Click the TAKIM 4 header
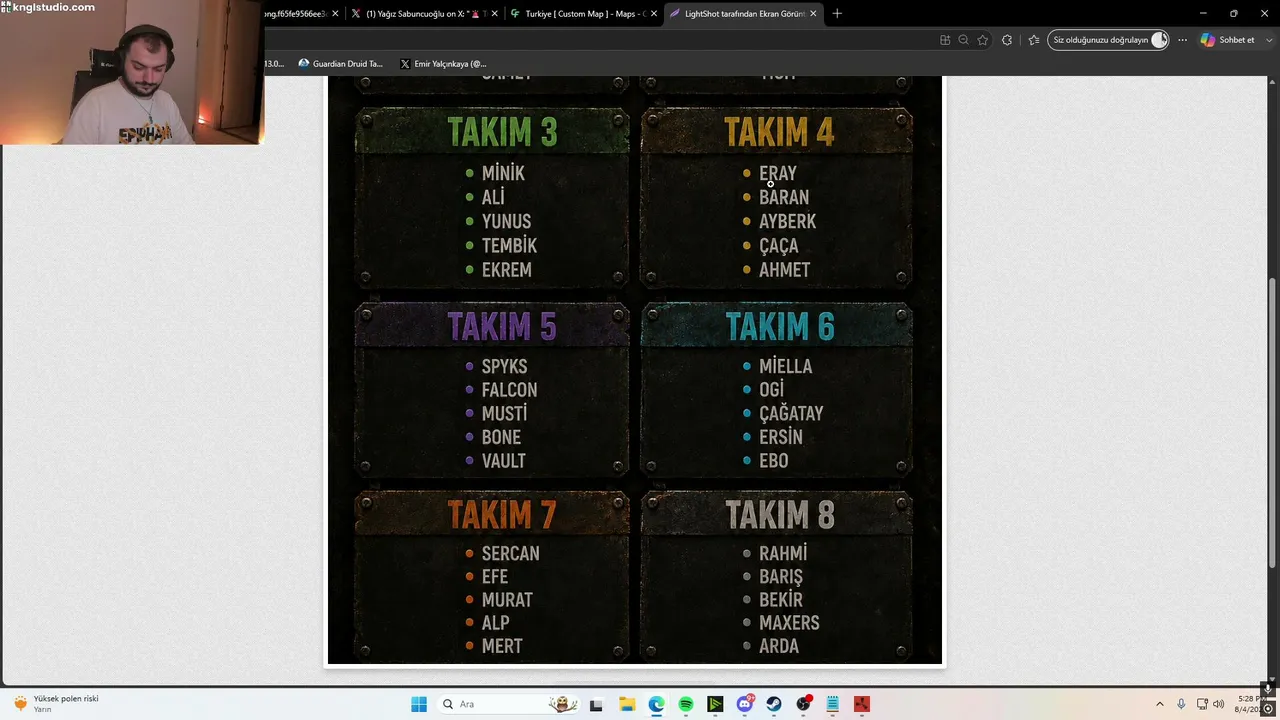 coord(779,132)
